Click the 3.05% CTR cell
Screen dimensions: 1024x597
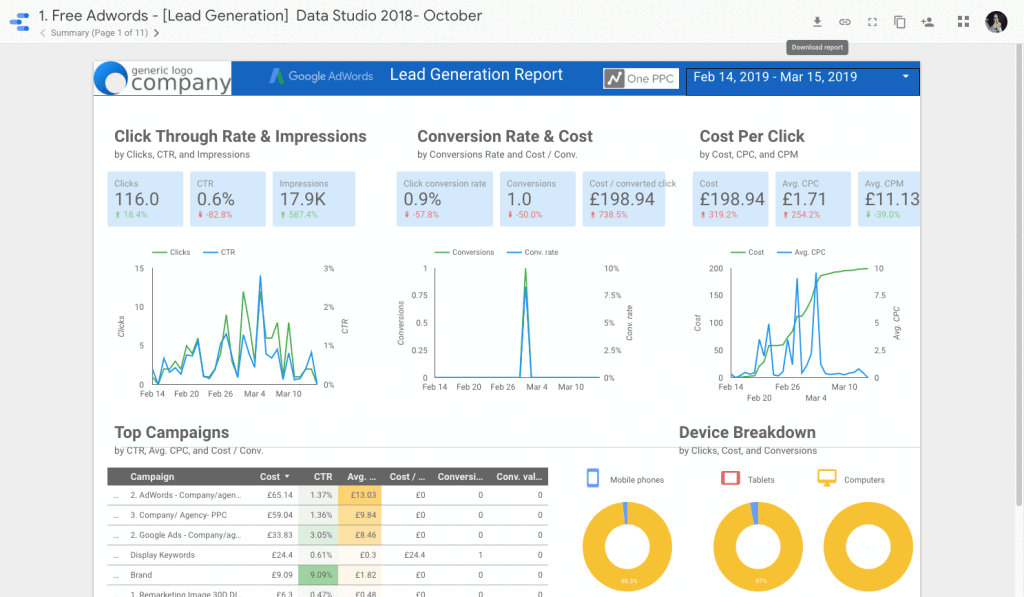318,535
